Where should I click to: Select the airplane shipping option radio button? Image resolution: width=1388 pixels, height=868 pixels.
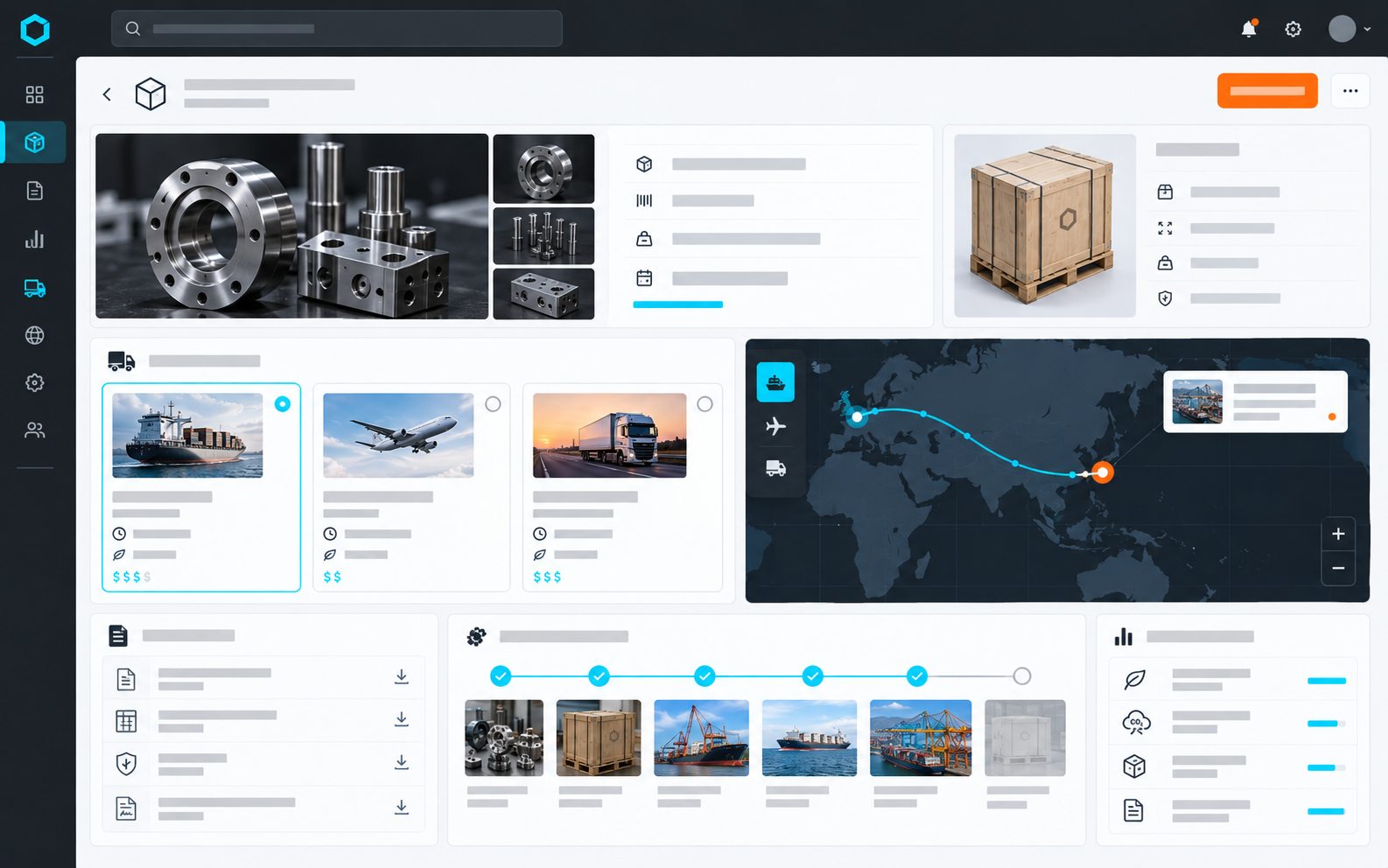click(494, 404)
